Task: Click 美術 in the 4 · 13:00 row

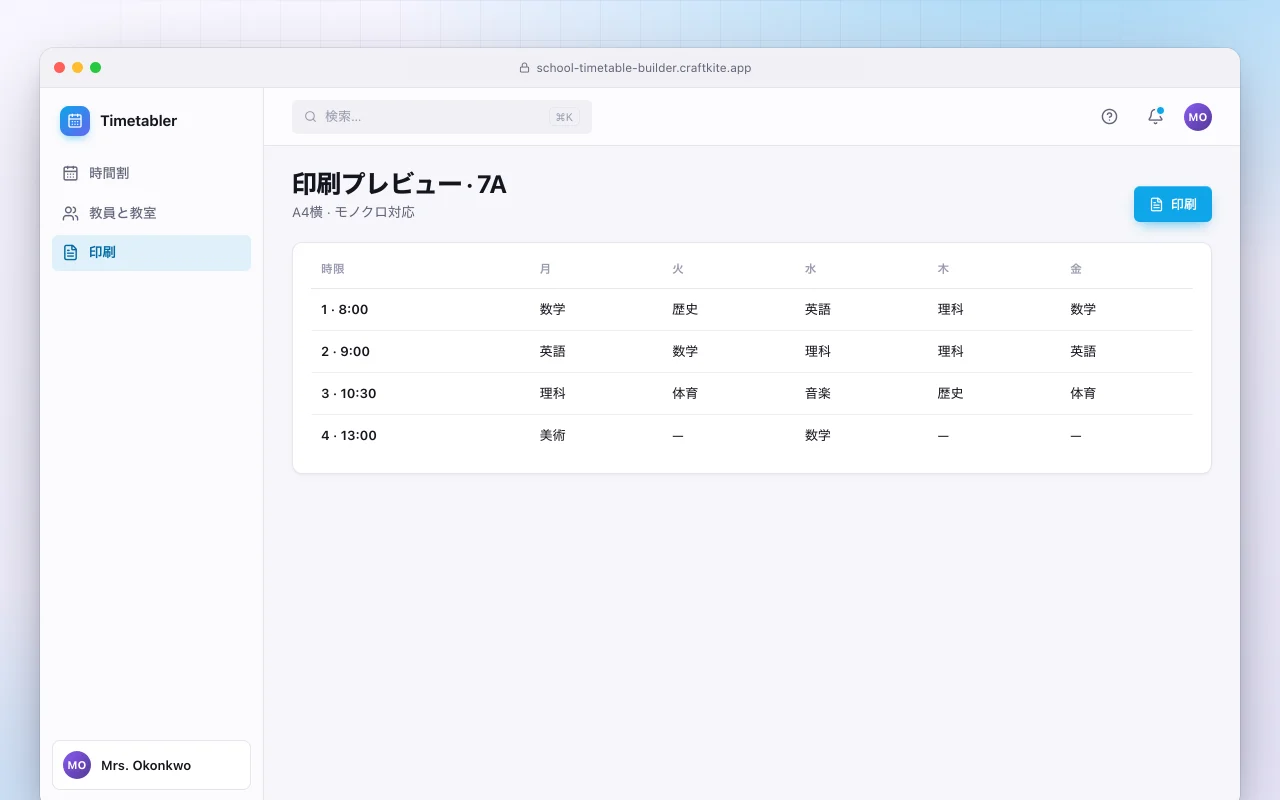Action: 553,436
